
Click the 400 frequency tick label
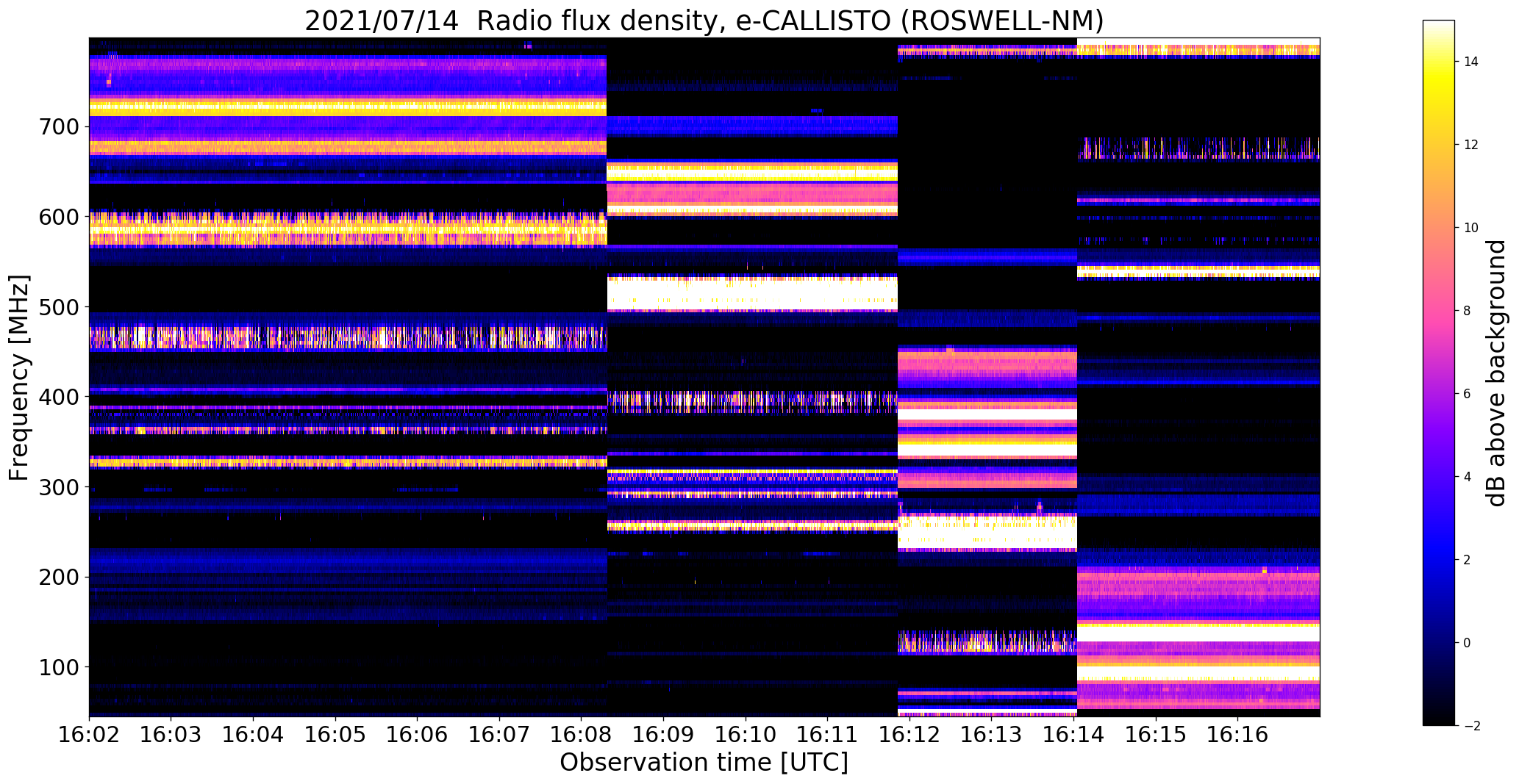(x=57, y=397)
